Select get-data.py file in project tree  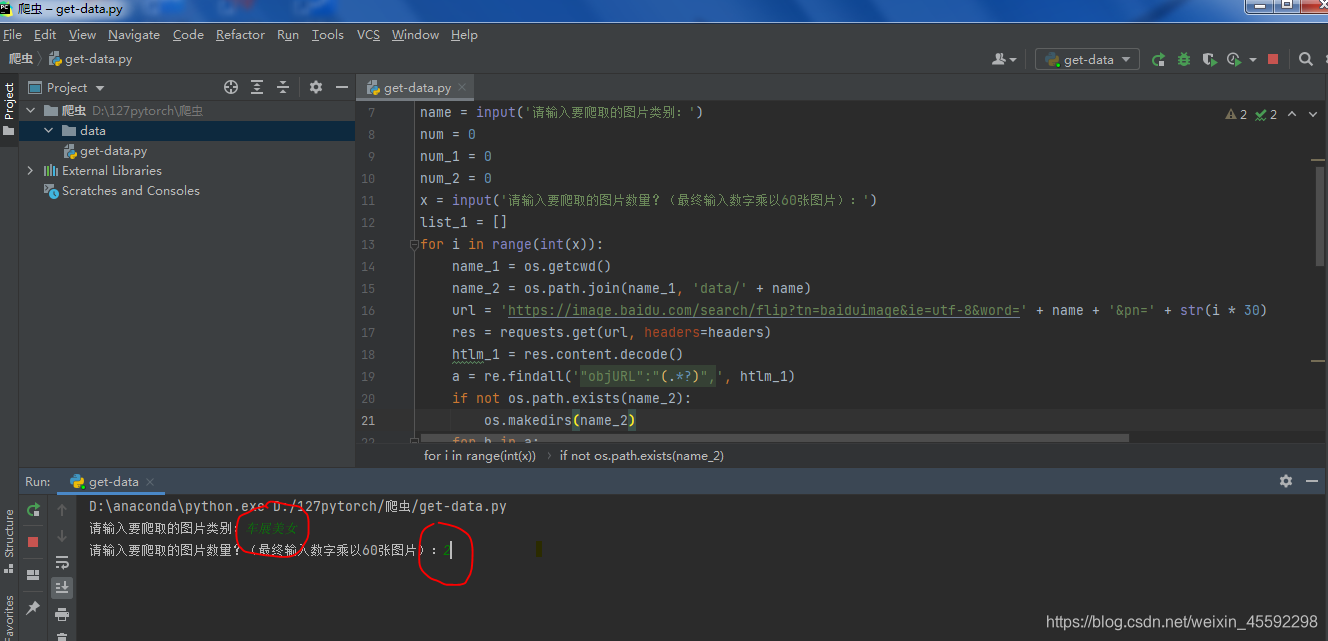105,151
